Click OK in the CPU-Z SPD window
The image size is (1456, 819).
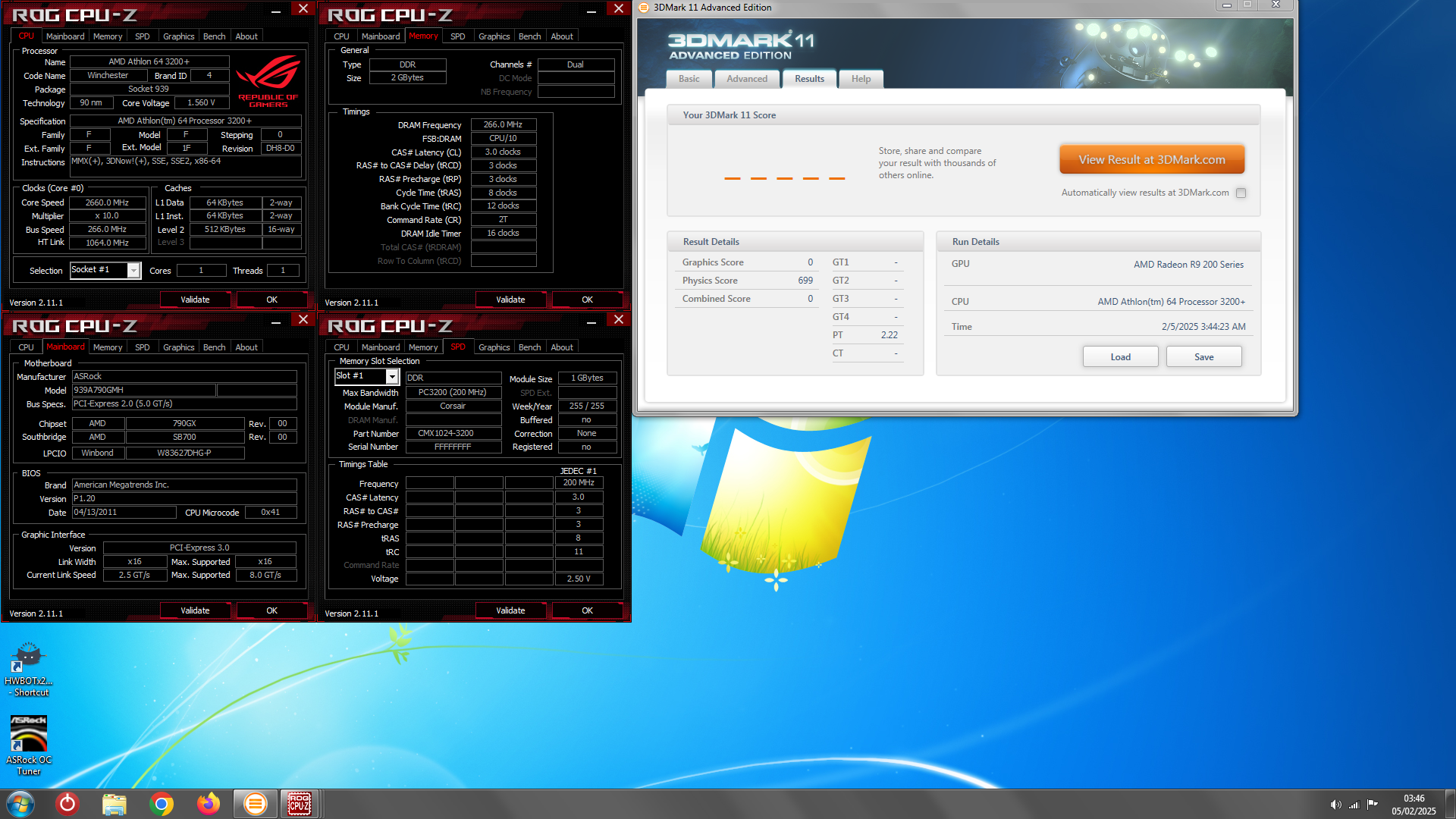pyautogui.click(x=587, y=610)
